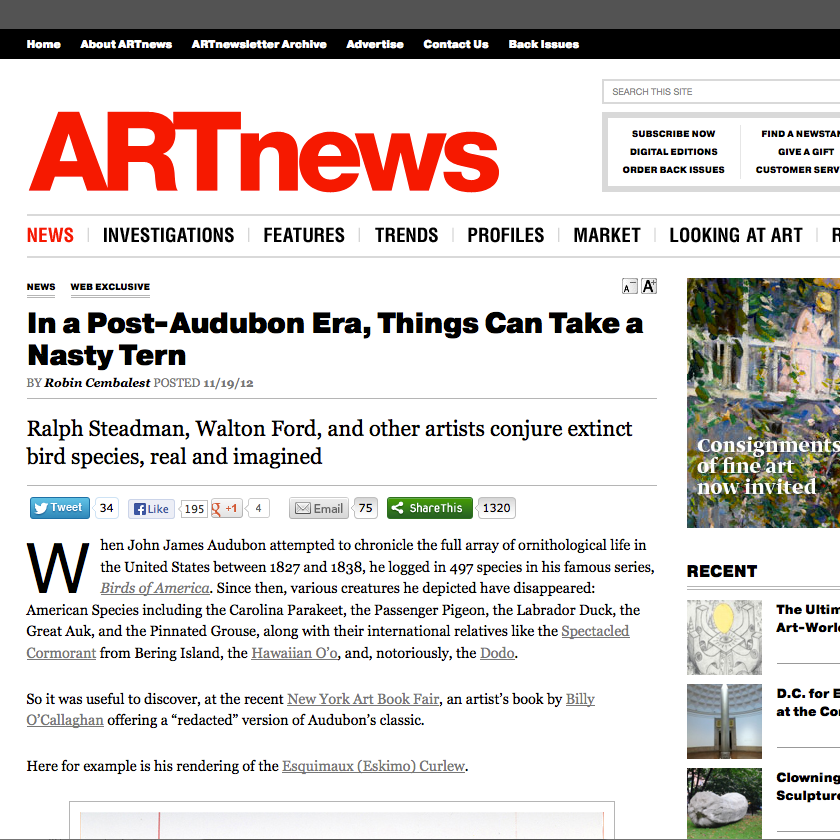Decrease article font size with small A
840x840 pixels.
coord(629,287)
